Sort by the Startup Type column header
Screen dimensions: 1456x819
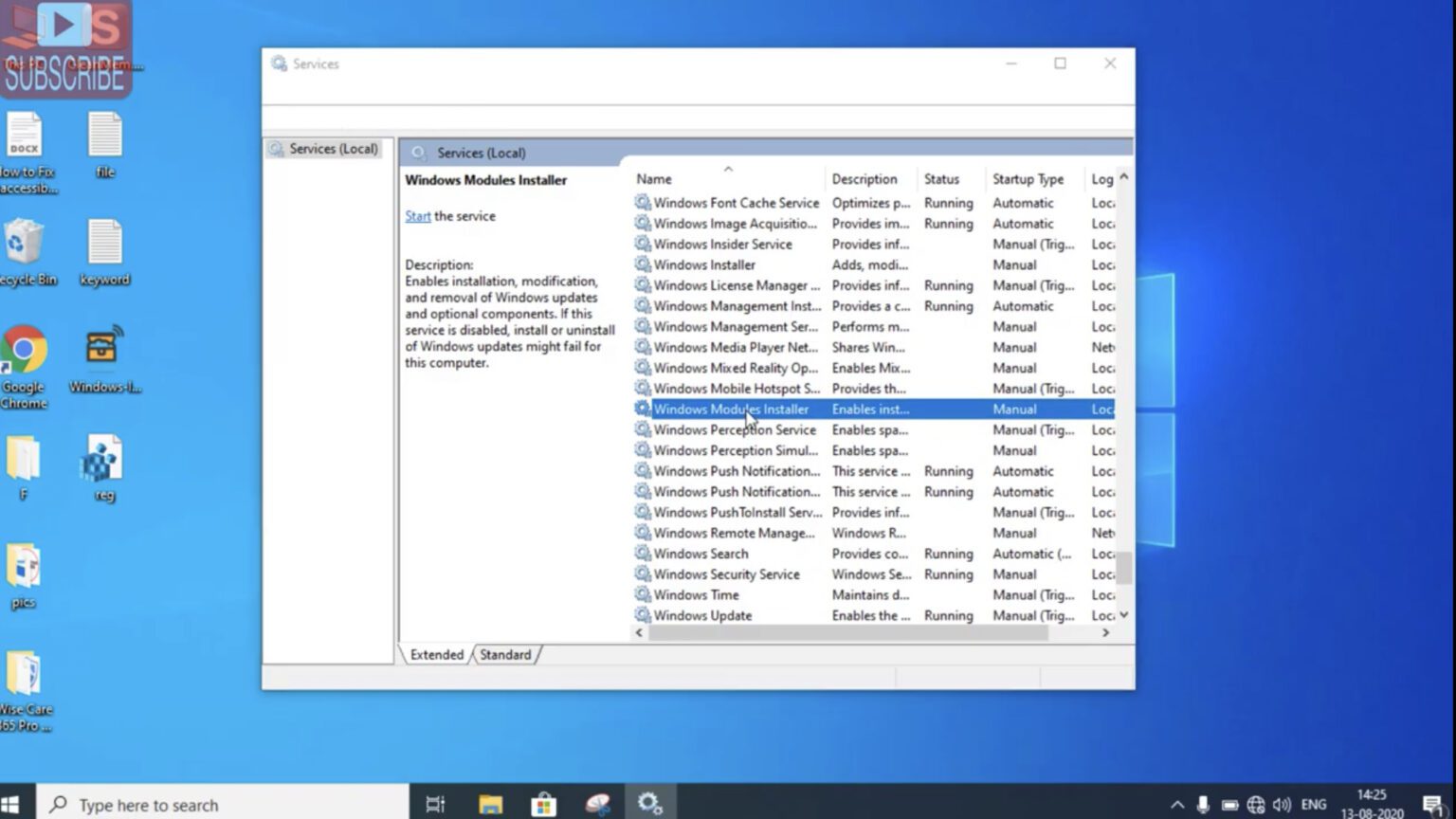[1028, 179]
